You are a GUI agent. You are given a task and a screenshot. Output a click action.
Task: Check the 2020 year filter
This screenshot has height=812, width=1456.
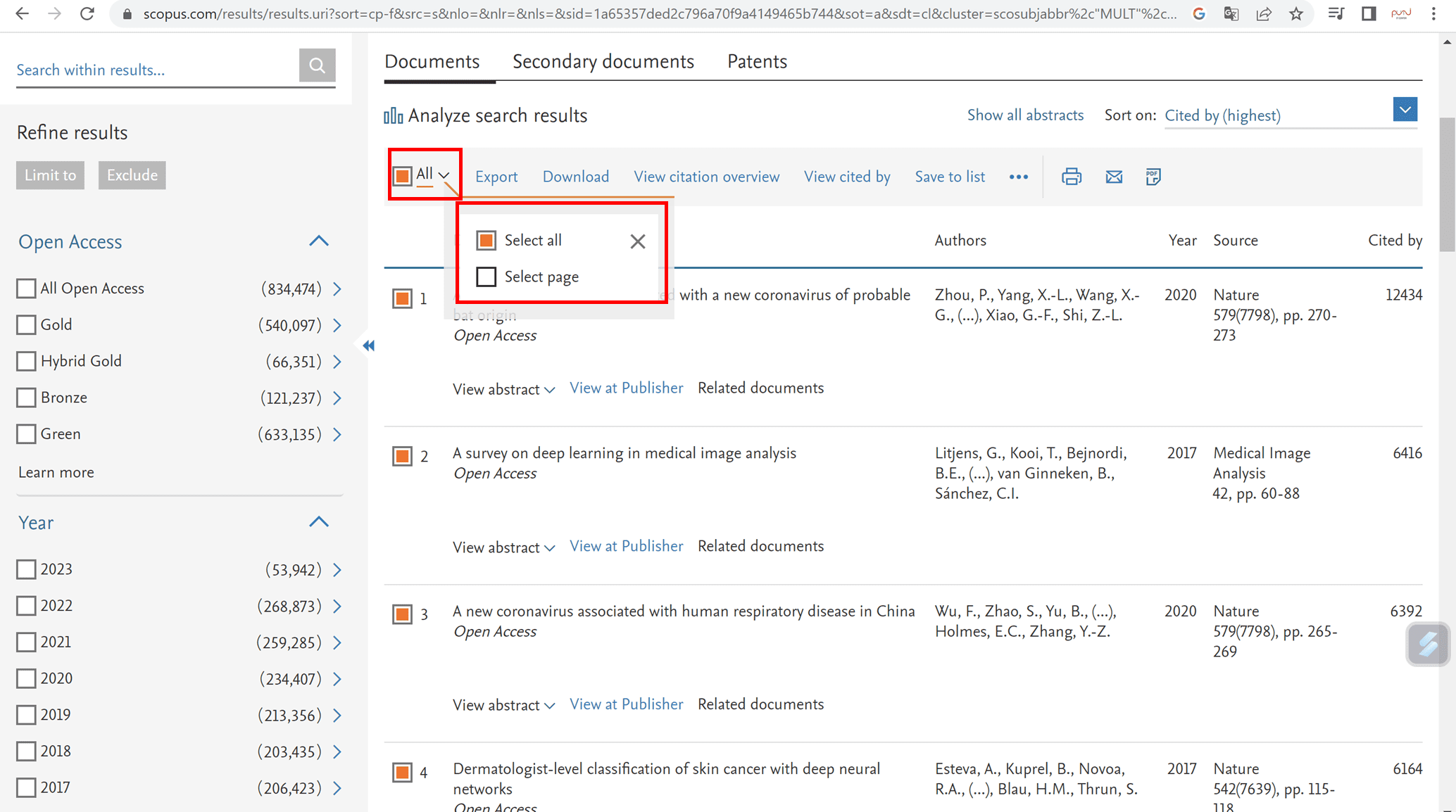tap(26, 678)
